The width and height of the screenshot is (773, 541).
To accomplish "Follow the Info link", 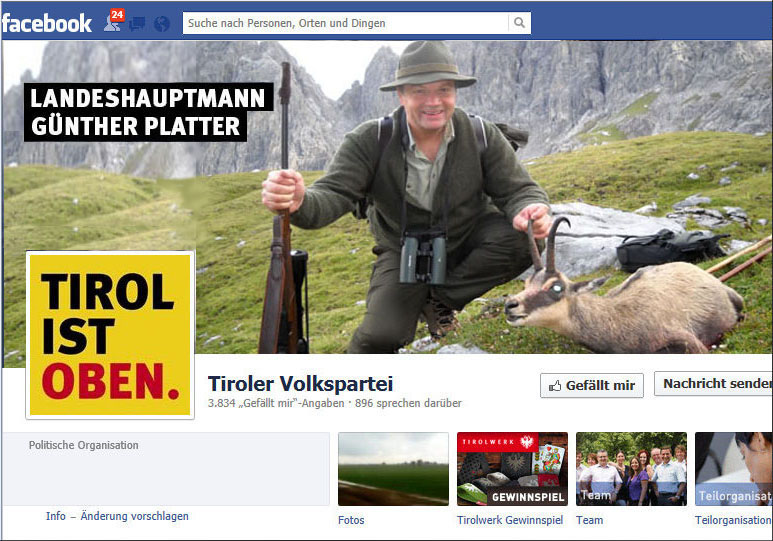I will click(x=56, y=516).
